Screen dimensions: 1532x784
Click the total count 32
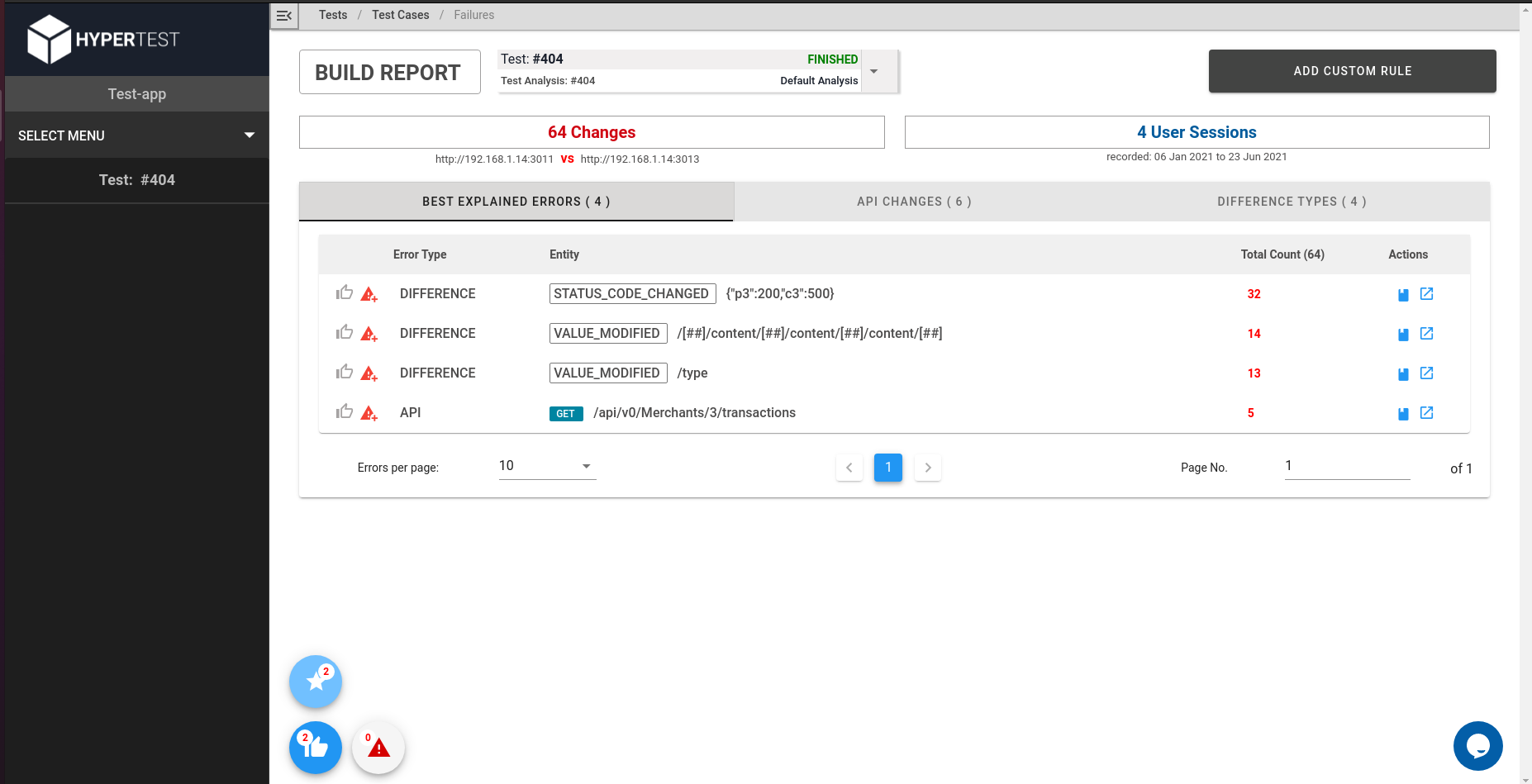click(x=1254, y=294)
